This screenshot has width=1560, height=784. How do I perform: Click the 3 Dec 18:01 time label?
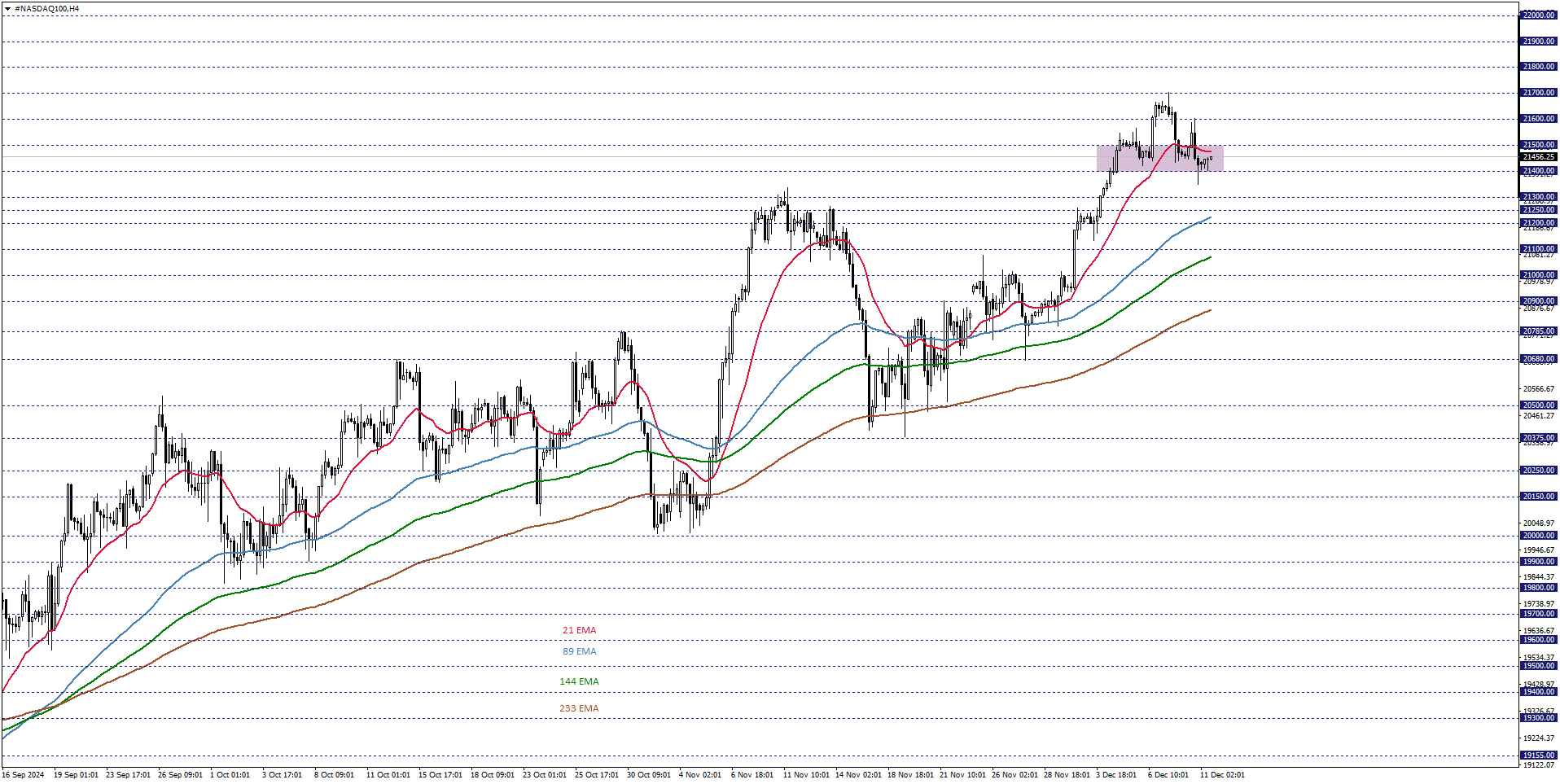coord(1116,775)
